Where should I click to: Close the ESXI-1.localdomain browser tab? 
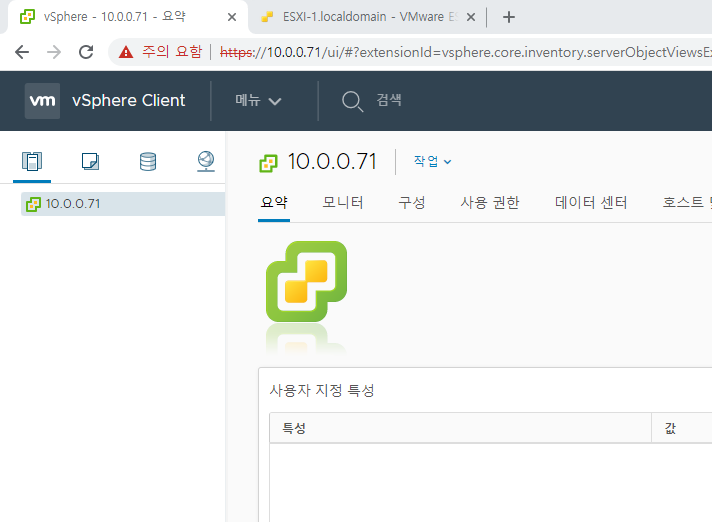click(471, 17)
